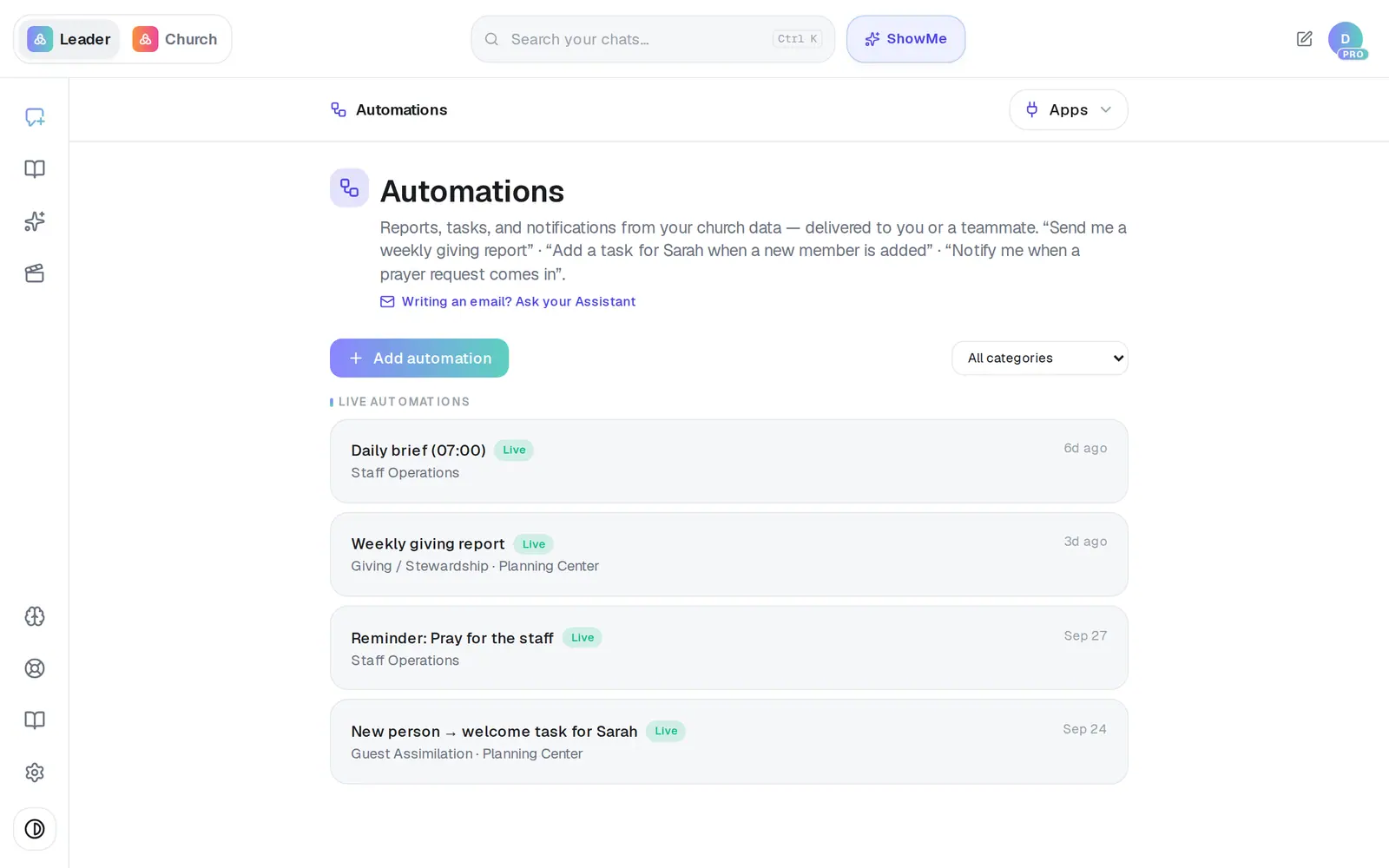This screenshot has width=1389, height=868.
Task: Open the settings gear icon
Action: (35, 773)
